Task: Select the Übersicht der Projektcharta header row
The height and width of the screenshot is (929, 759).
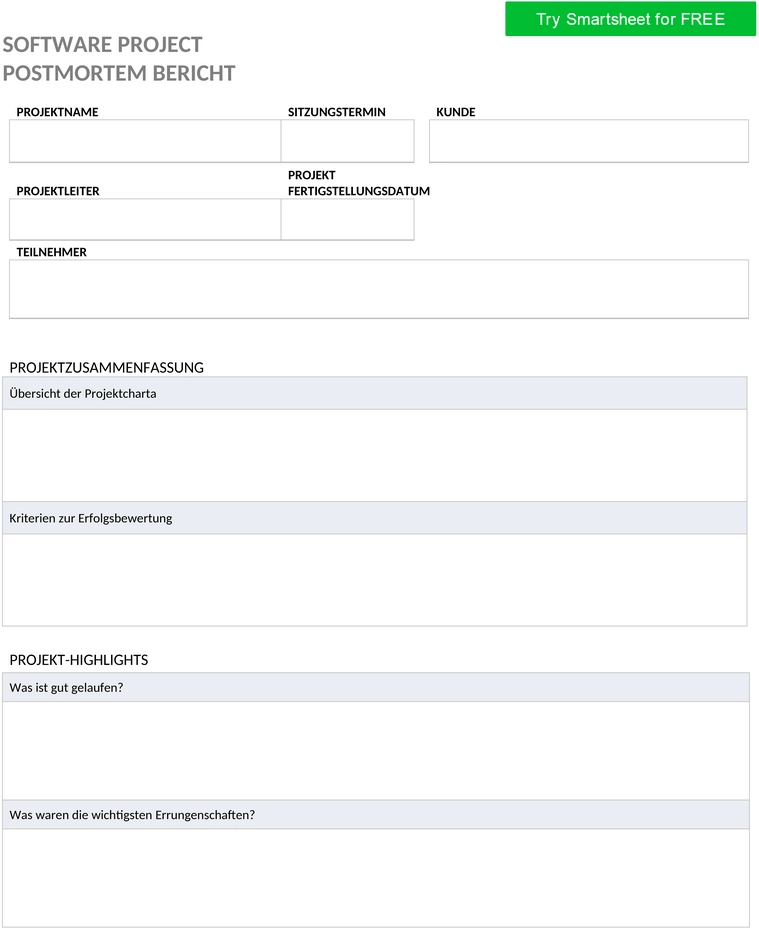Action: 374,393
